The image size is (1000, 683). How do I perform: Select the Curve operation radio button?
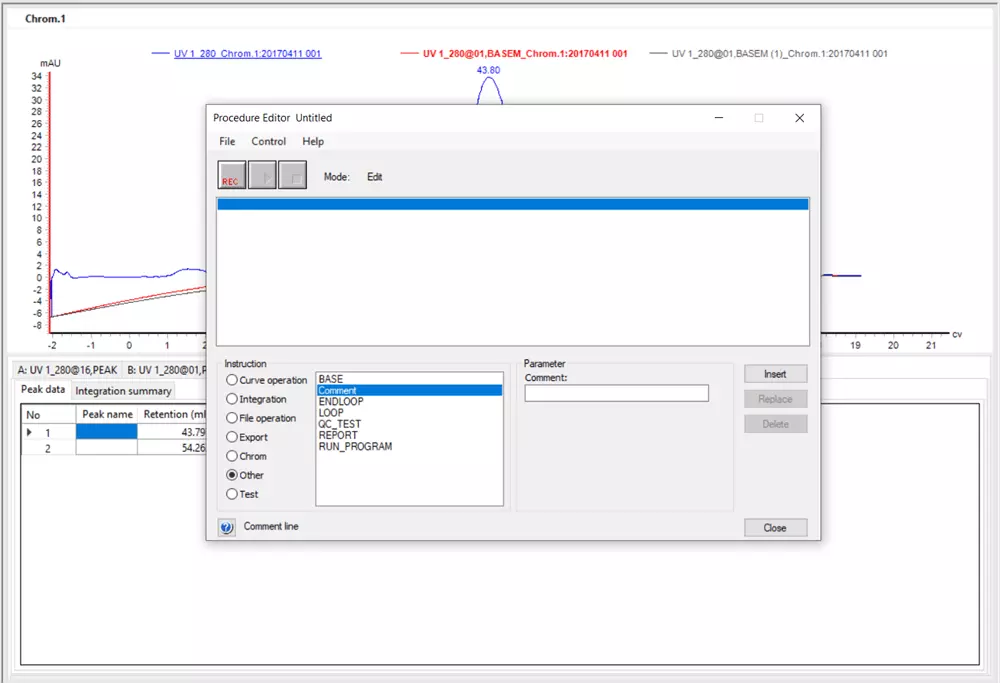[x=232, y=380]
